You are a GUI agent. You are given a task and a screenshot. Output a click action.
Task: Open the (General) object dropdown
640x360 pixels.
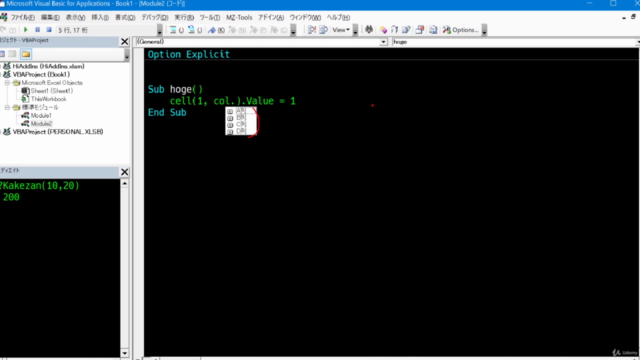coord(383,42)
